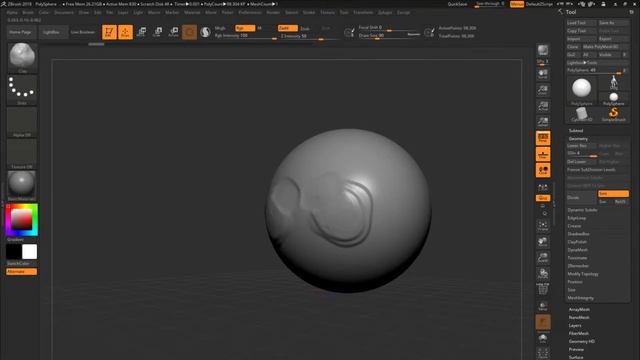Activate the Draw mode button
Screen dimensions: 640x360
point(125,32)
